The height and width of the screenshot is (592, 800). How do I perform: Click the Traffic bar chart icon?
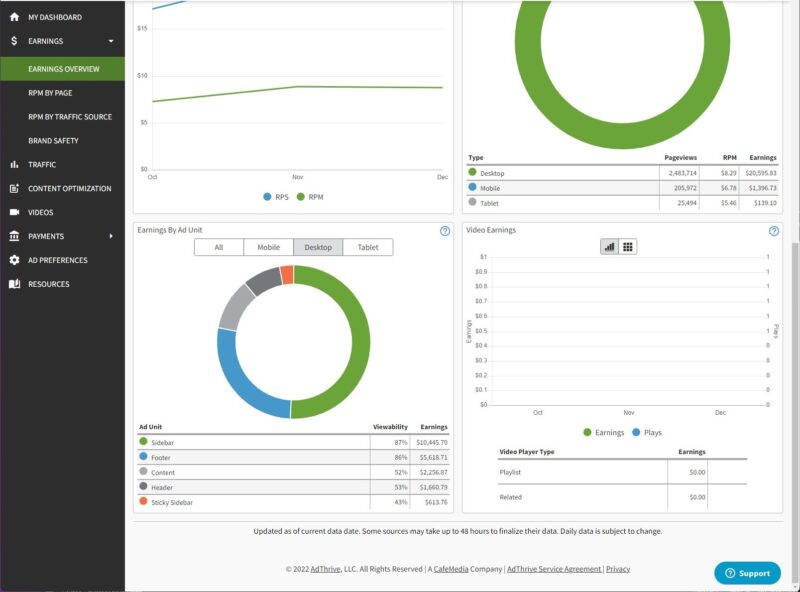click(x=14, y=164)
